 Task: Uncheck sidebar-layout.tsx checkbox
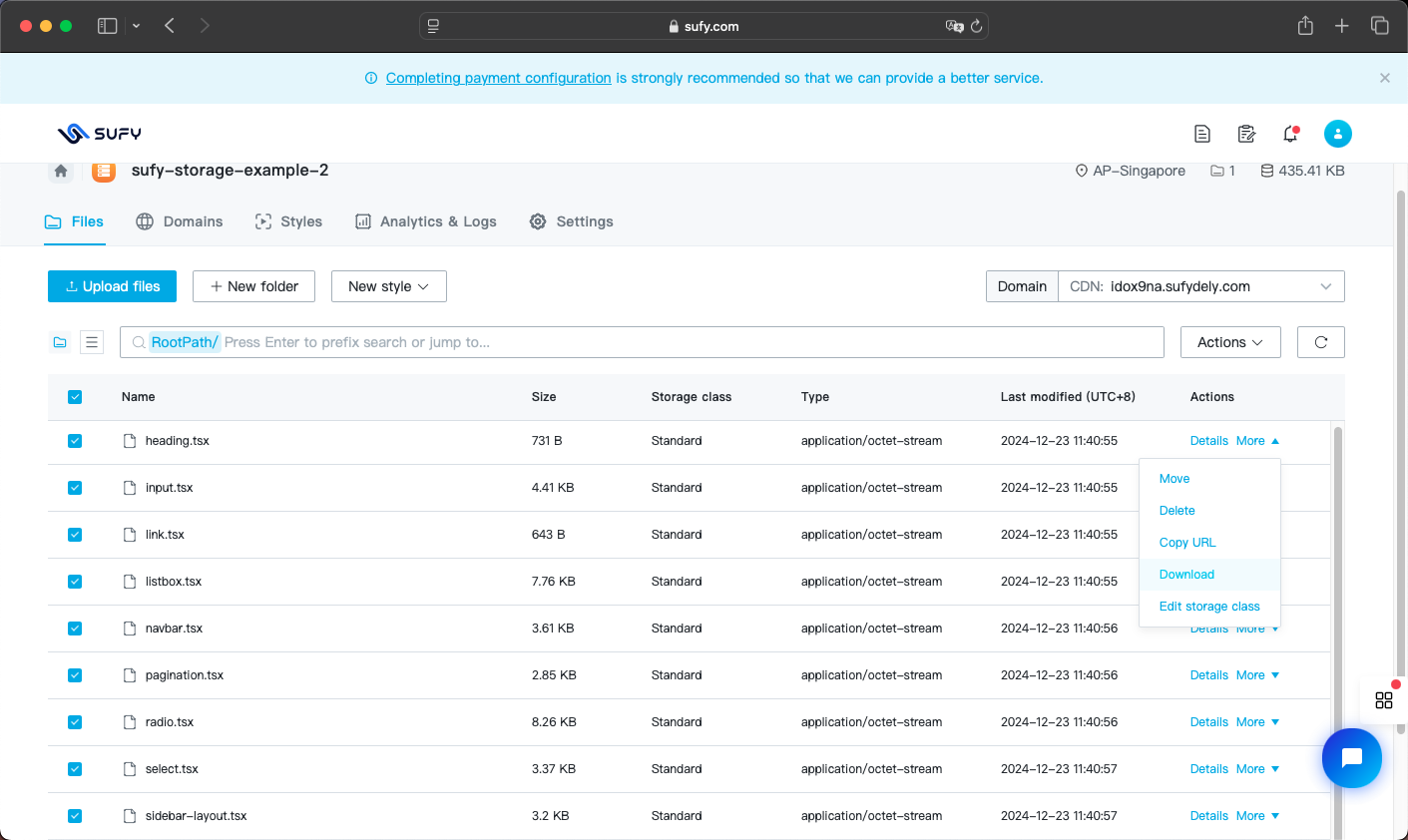pyautogui.click(x=75, y=816)
